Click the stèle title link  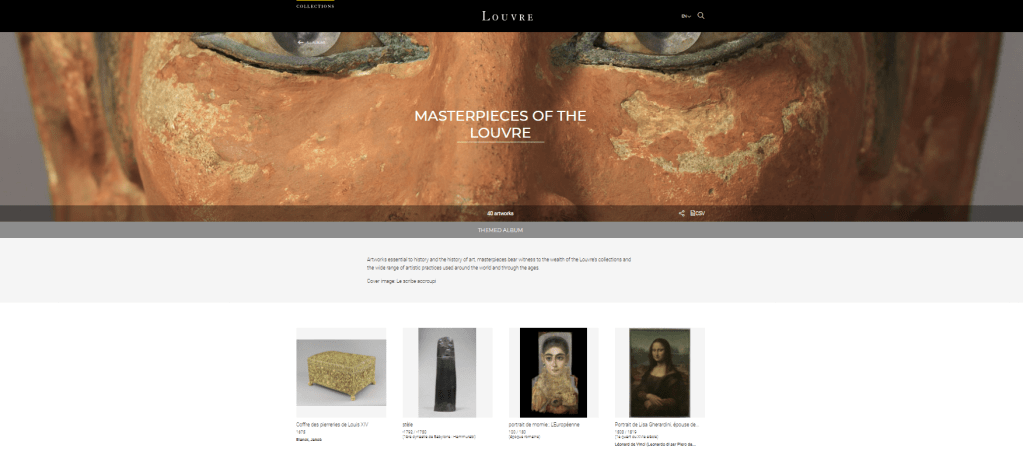click(x=408, y=424)
